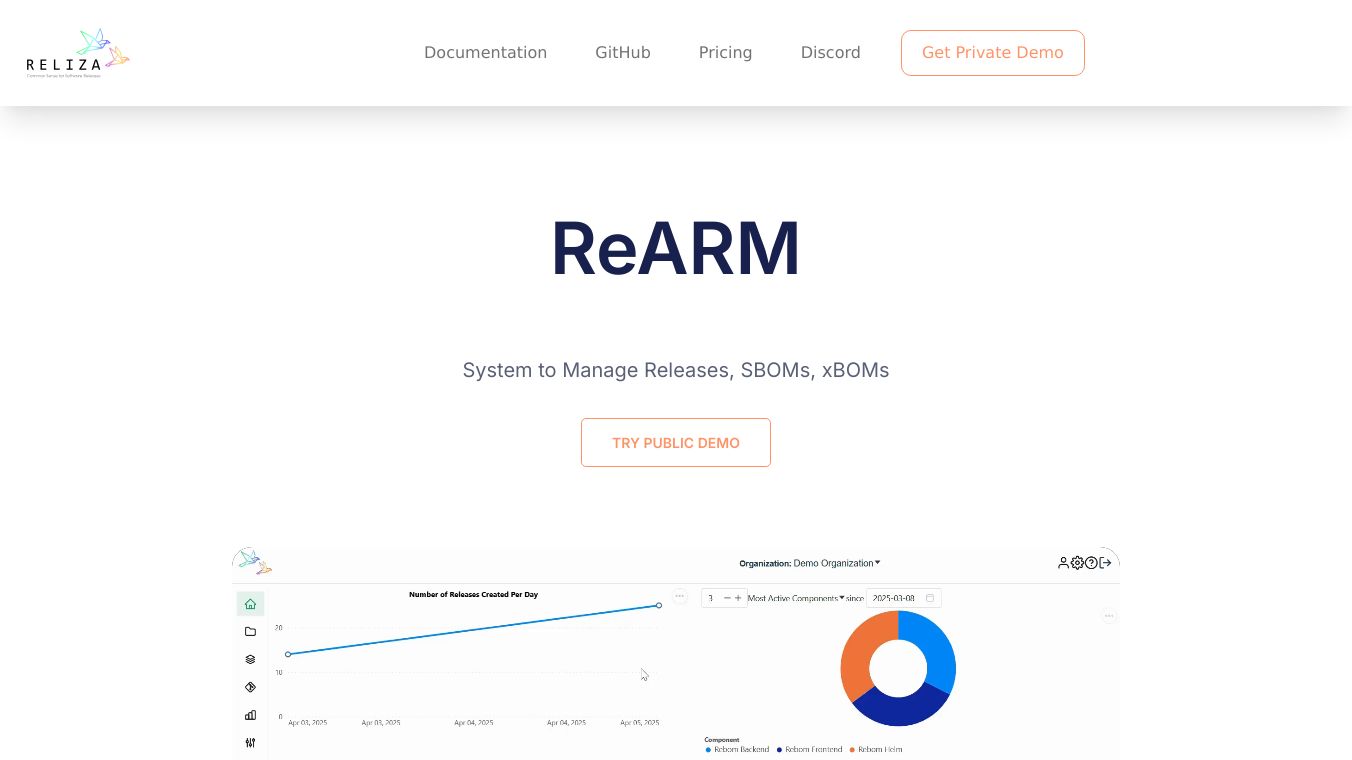Select the Home icon in demo sidebar
This screenshot has height=760, width=1352.
250,604
